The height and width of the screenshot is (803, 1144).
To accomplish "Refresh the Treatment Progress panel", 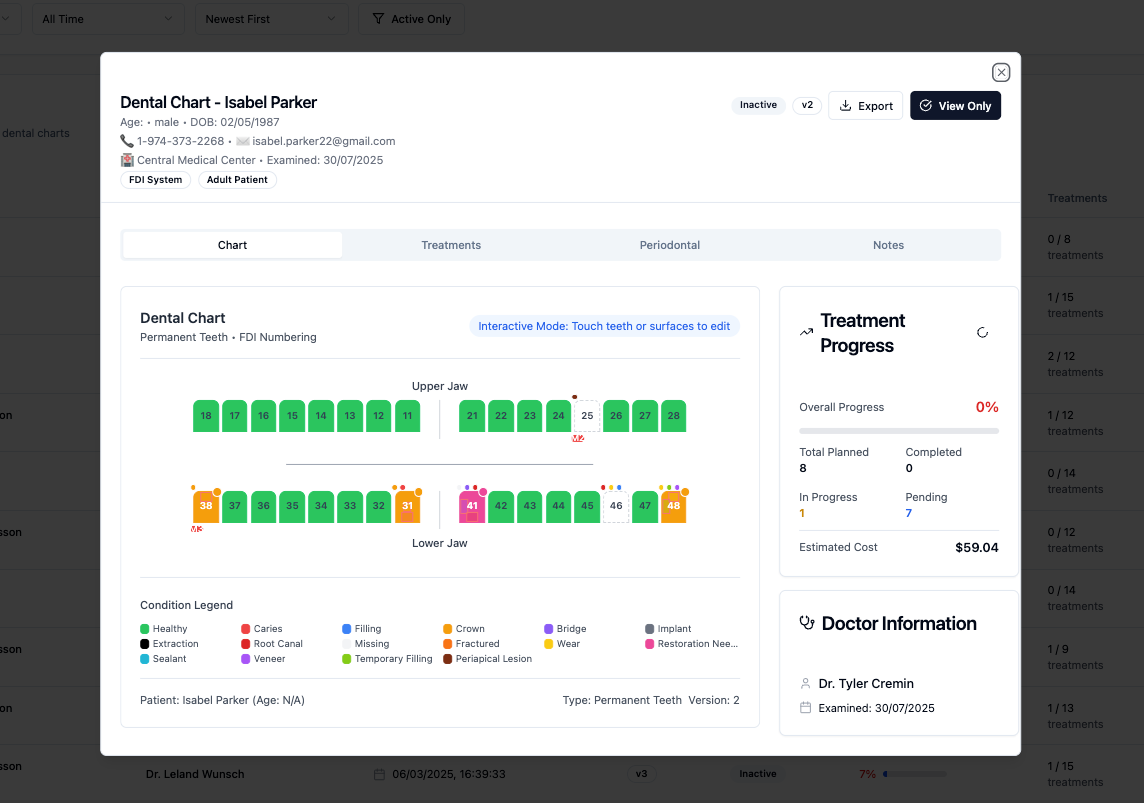I will (x=982, y=333).
